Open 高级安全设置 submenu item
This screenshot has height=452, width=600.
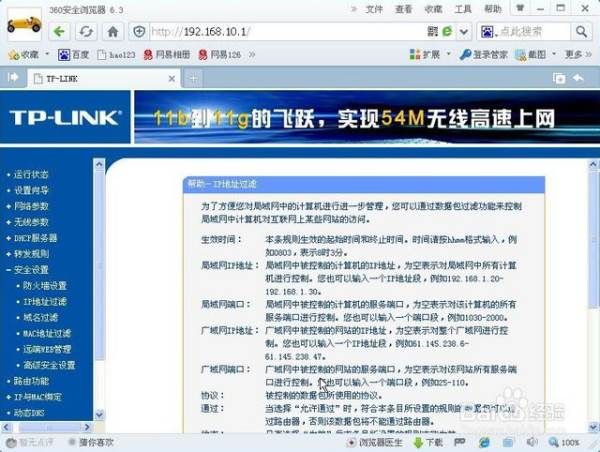[x=49, y=365]
